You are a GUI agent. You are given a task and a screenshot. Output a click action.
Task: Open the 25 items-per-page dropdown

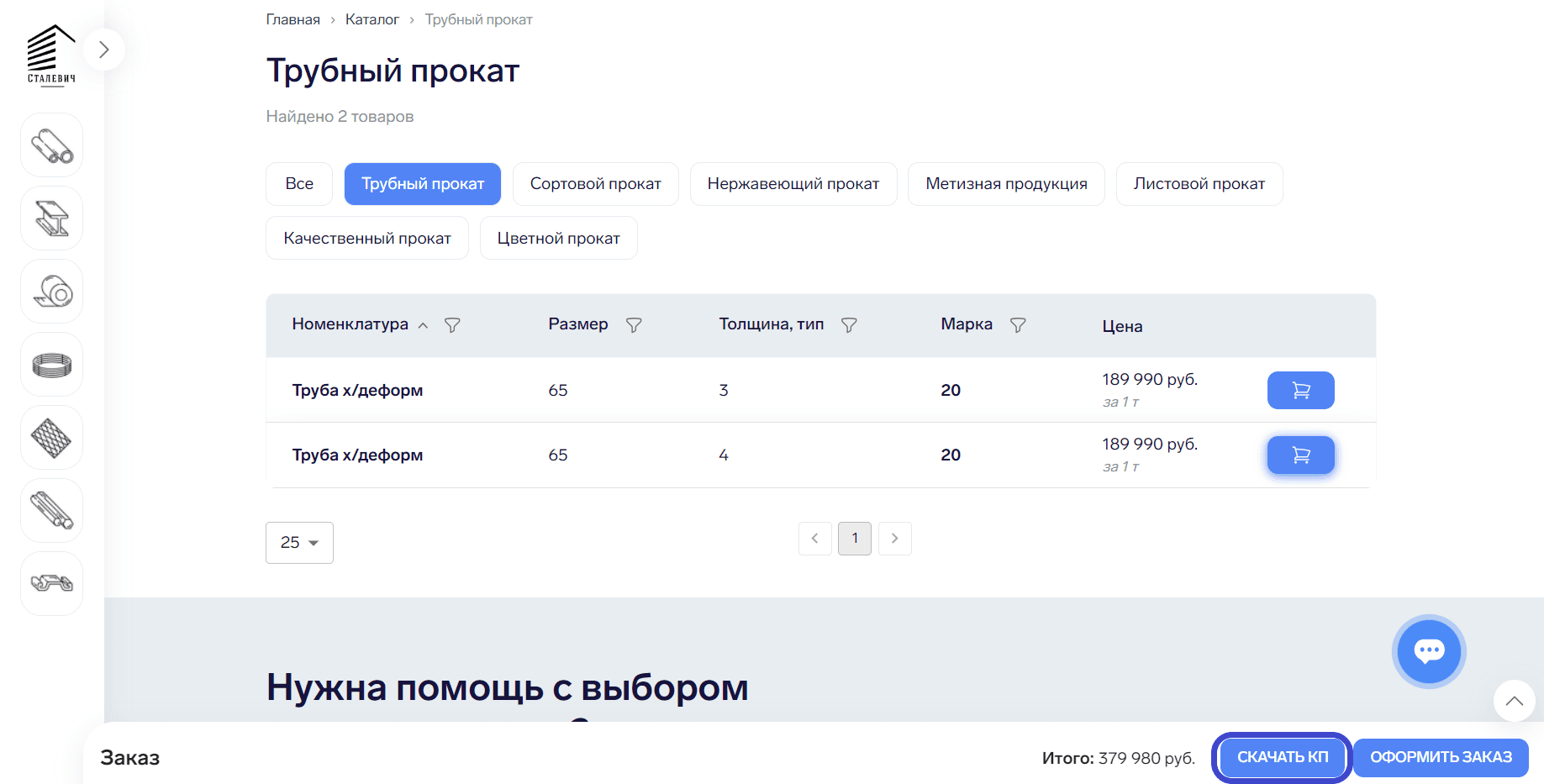[x=299, y=543]
